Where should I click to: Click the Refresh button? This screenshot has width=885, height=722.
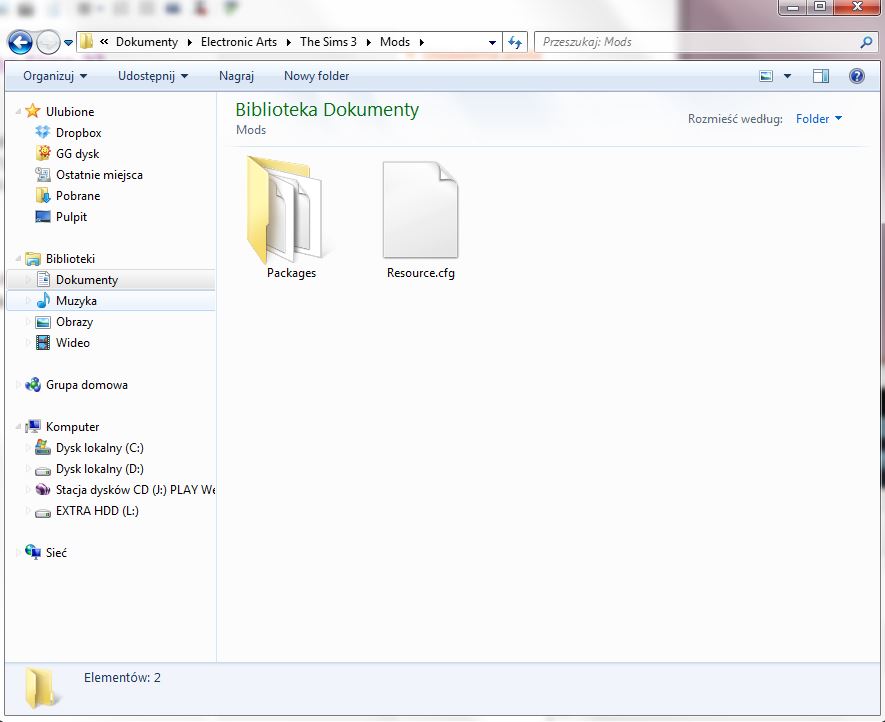(515, 42)
